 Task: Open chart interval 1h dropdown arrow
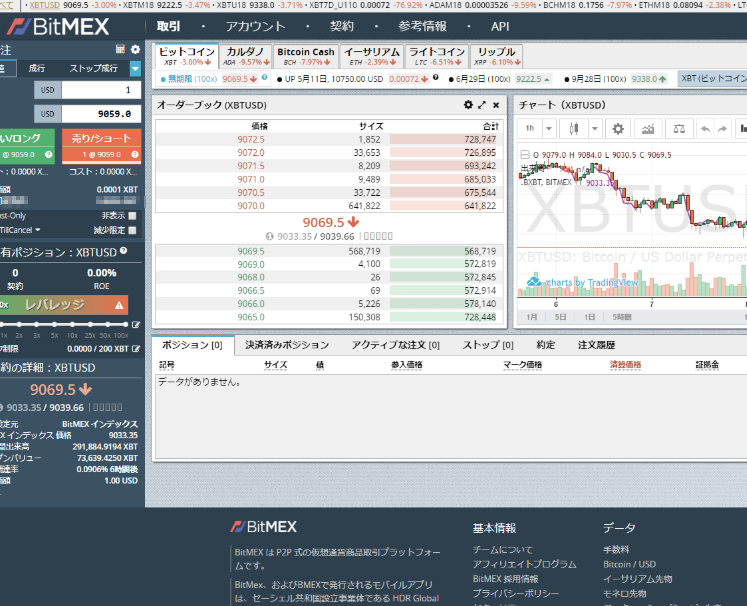[549, 129]
